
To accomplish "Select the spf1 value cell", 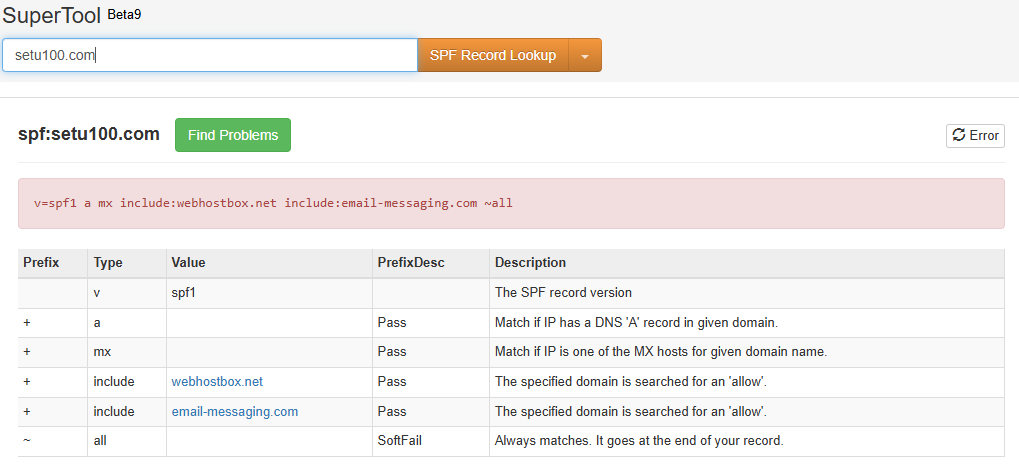I will [185, 293].
